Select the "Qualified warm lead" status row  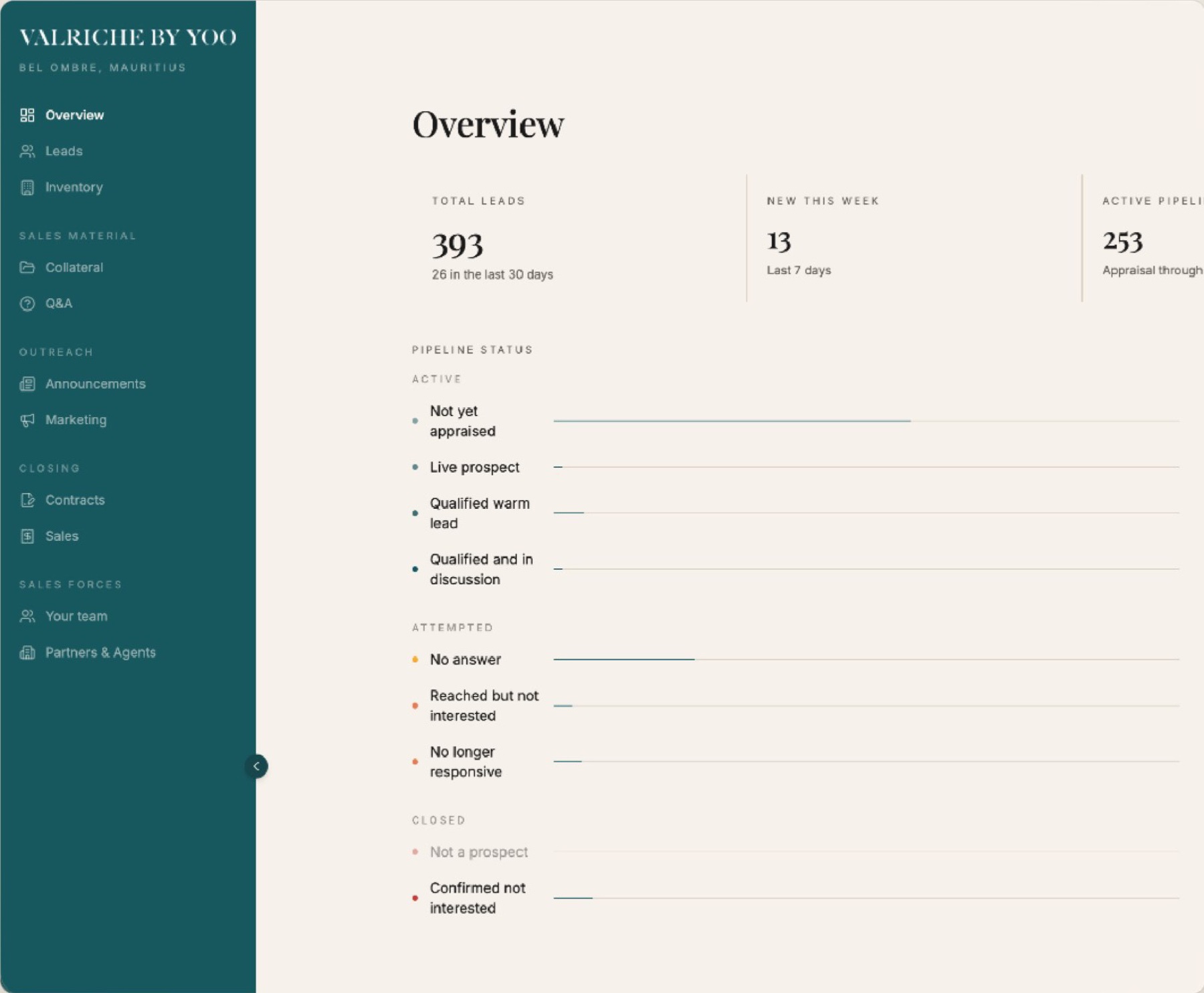[795, 514]
